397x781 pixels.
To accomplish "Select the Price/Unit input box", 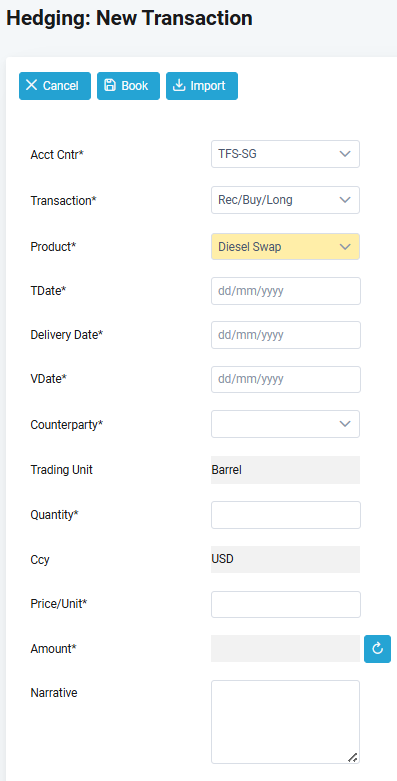I will point(286,604).
